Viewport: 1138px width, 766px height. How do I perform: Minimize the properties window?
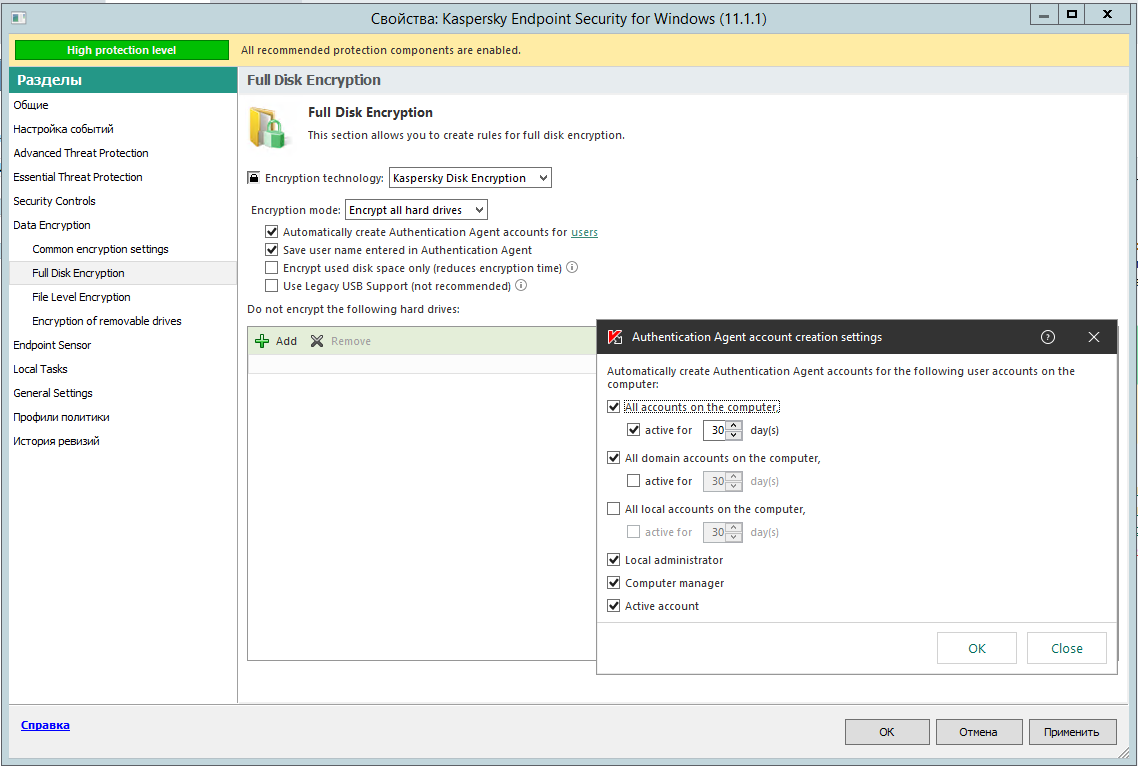[1044, 15]
